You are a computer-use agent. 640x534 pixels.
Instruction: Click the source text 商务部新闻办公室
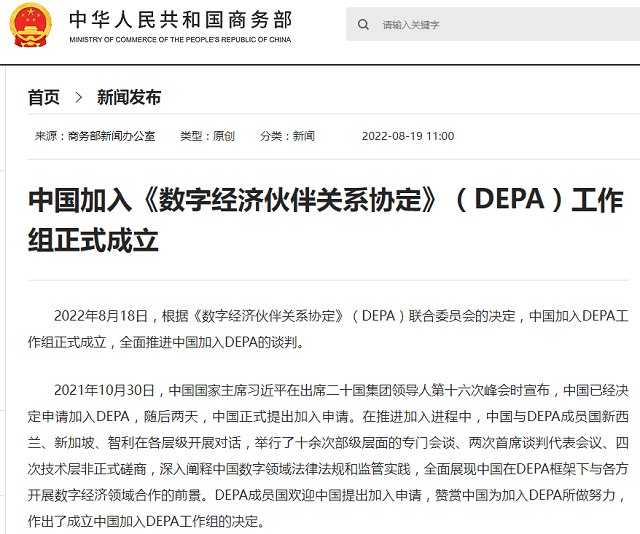click(x=111, y=136)
